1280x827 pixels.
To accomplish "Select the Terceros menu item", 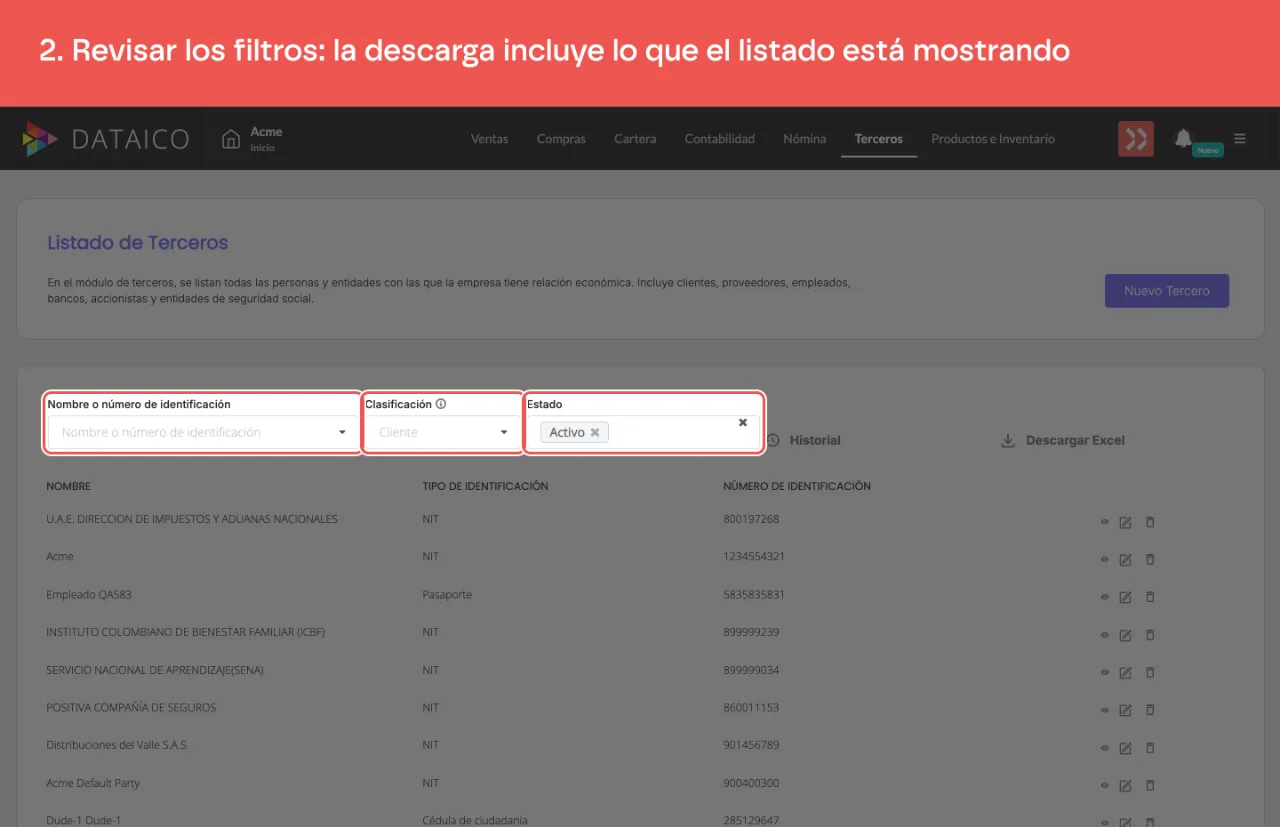I will (x=879, y=139).
